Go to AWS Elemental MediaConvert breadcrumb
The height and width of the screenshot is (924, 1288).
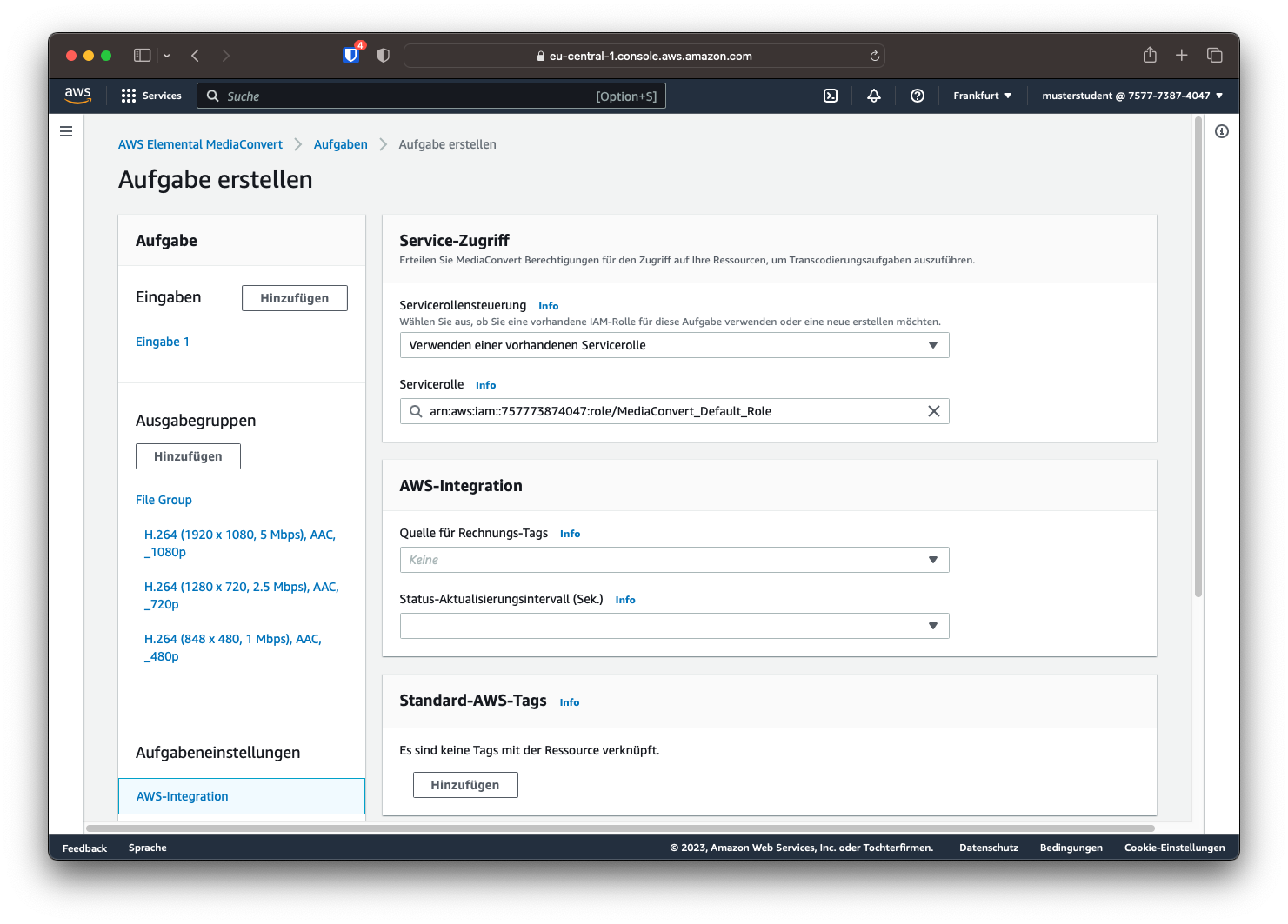(200, 144)
